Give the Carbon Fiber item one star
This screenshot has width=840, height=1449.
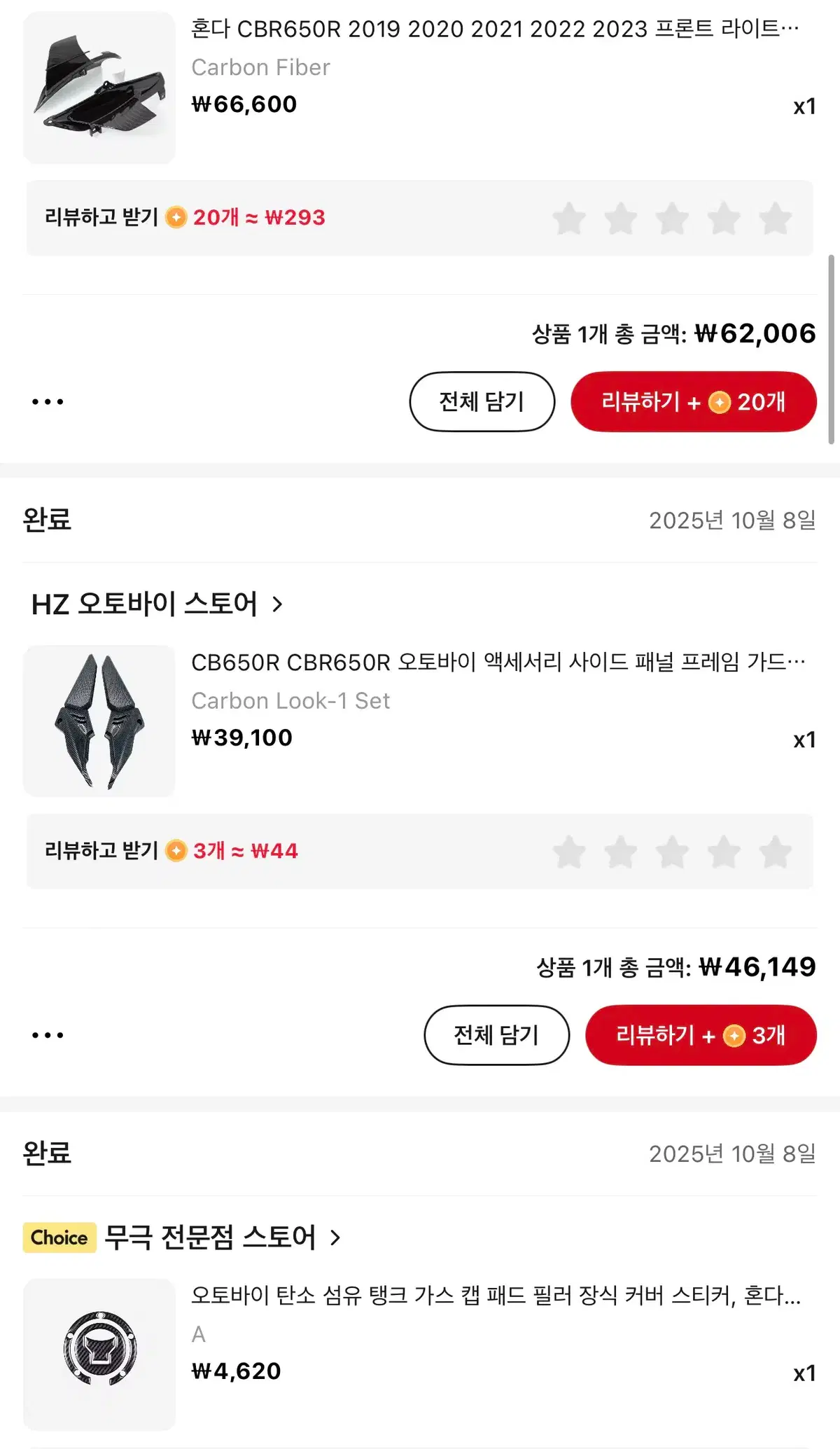(569, 219)
